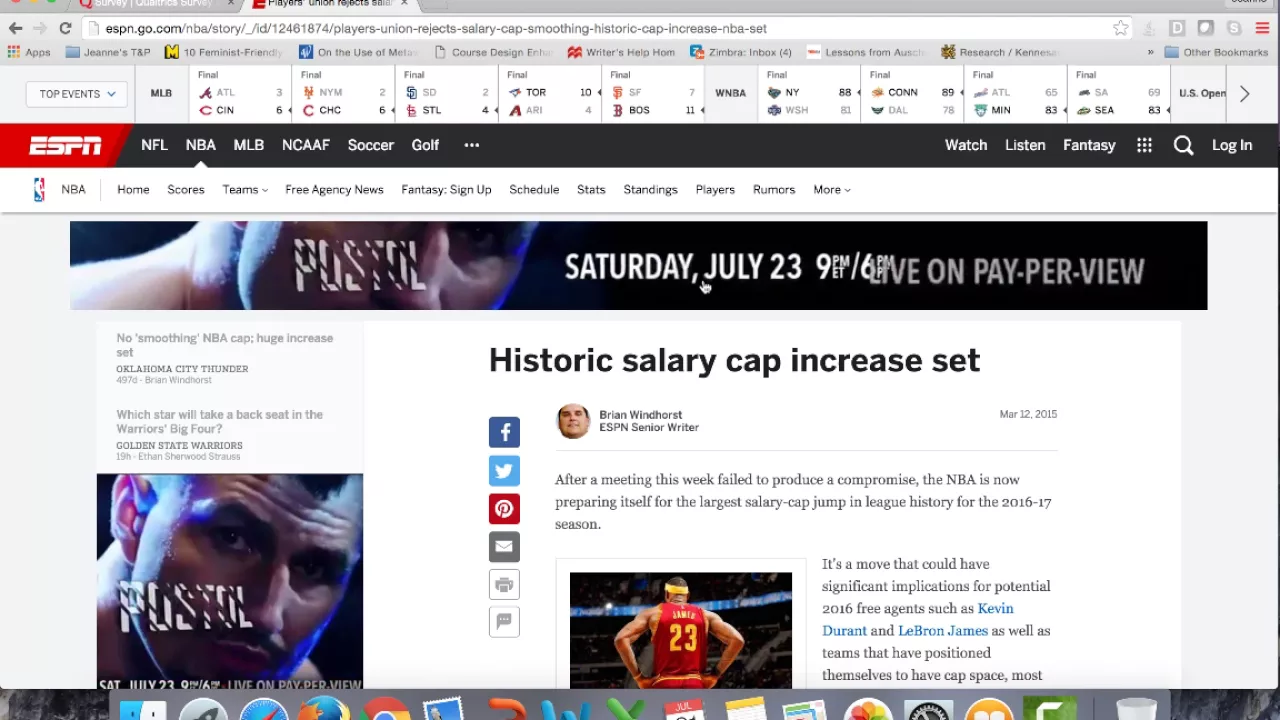Screen dimensions: 1280x720
Task: Click the NBA league logo
Action: coord(39,189)
